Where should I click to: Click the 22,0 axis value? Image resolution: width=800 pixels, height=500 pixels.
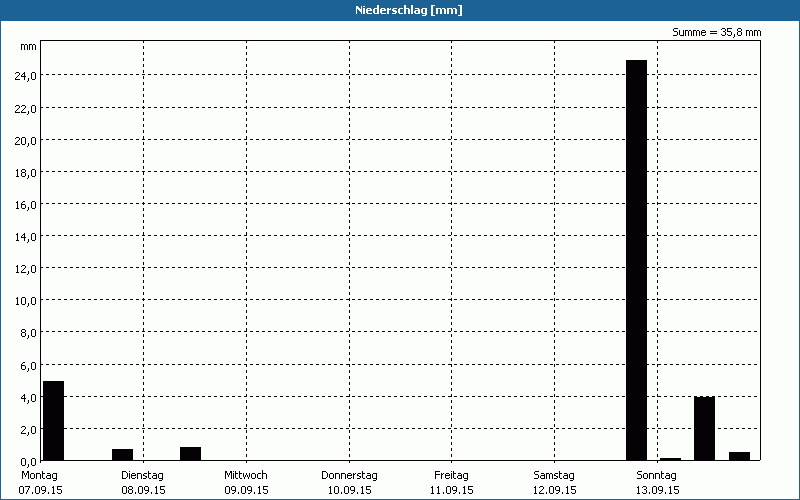[26, 109]
